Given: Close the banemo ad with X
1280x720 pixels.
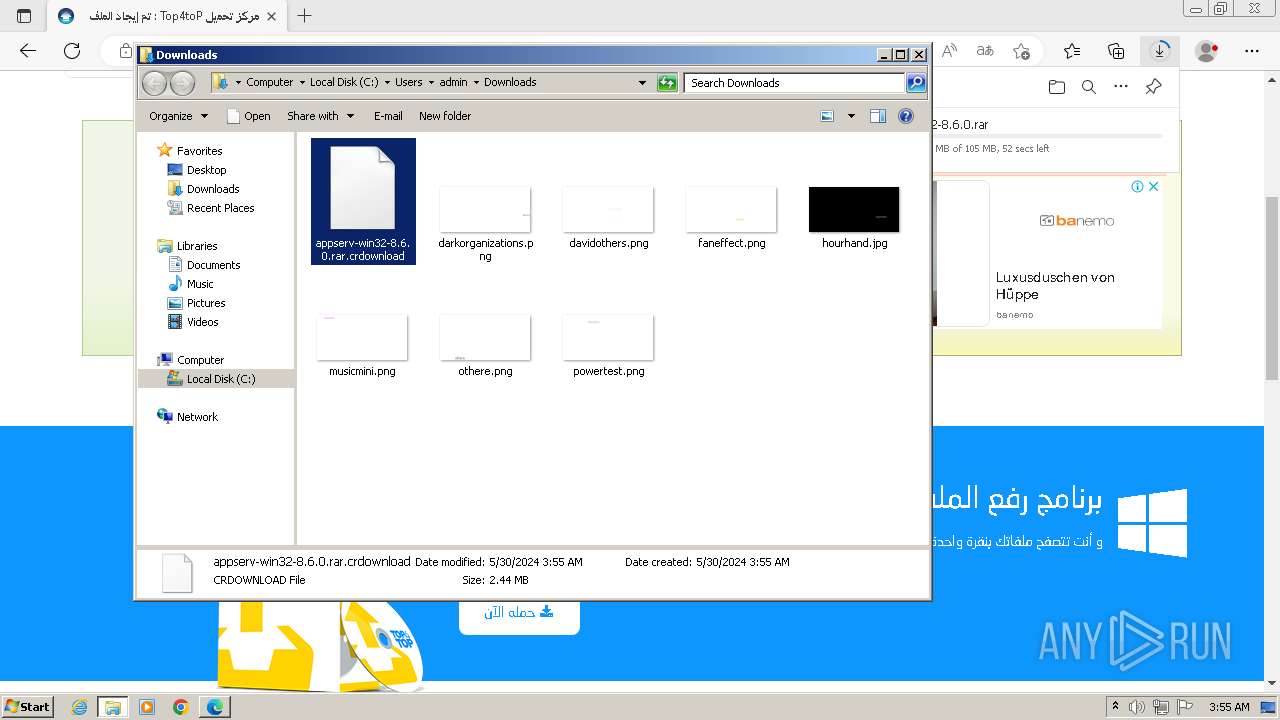Looking at the screenshot, I should coord(1153,186).
